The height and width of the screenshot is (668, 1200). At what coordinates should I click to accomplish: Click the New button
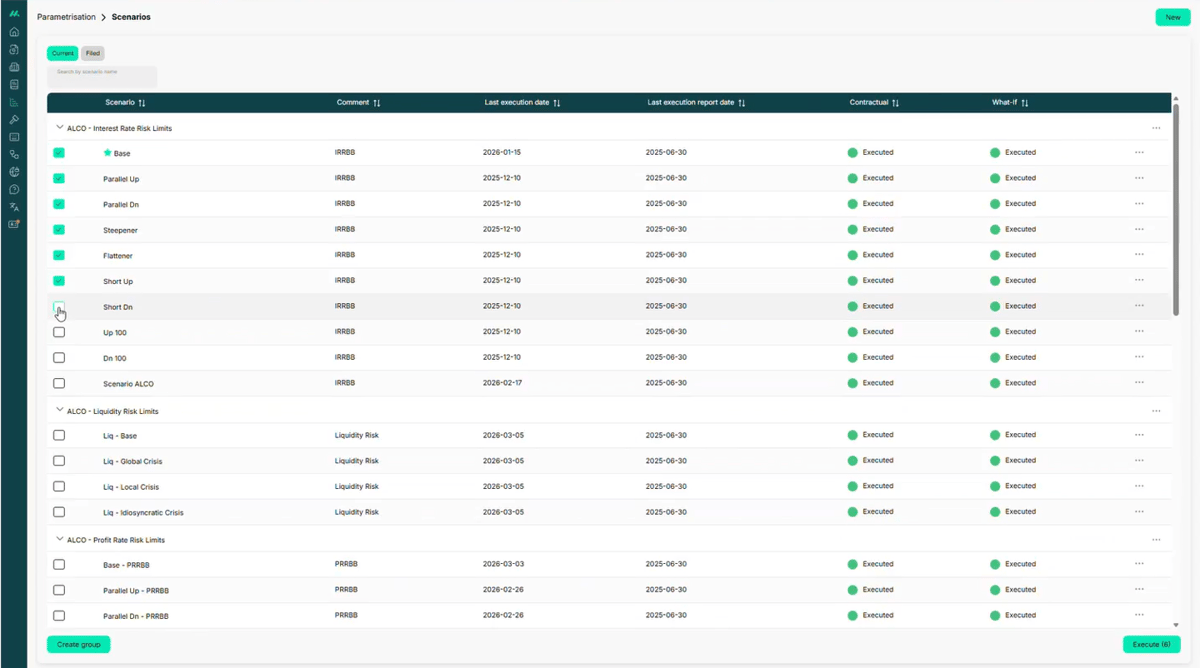pyautogui.click(x=1173, y=17)
